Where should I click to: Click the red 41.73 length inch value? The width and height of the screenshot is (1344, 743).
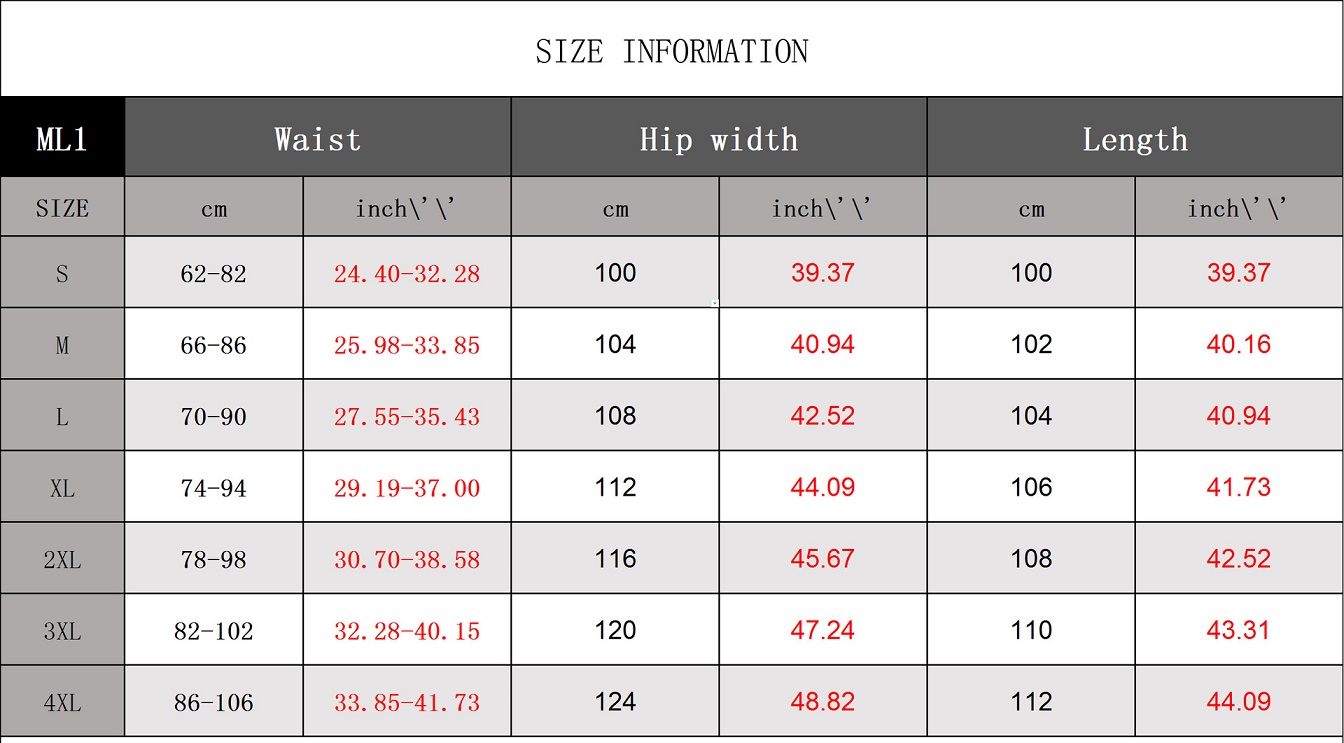click(1238, 487)
